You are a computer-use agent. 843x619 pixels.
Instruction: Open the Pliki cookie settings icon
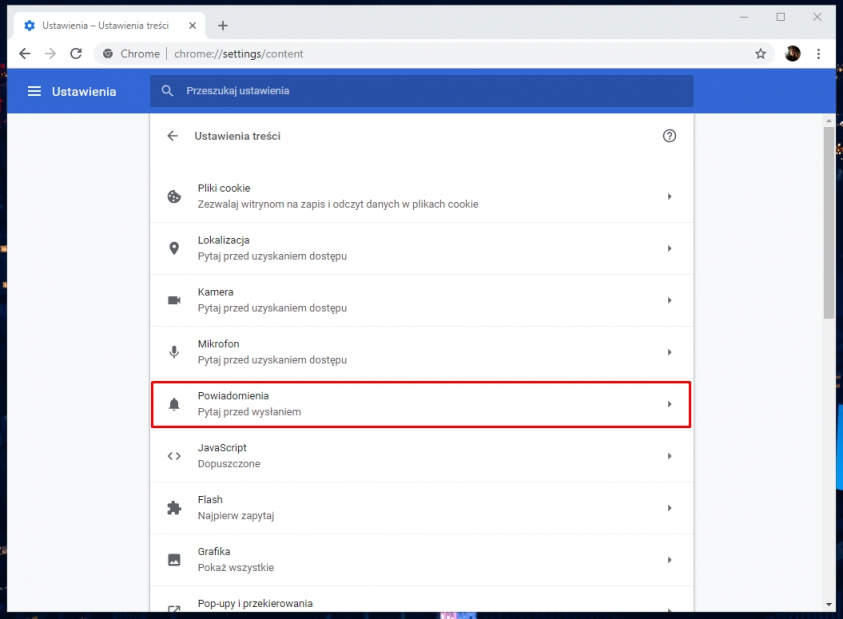click(x=174, y=196)
